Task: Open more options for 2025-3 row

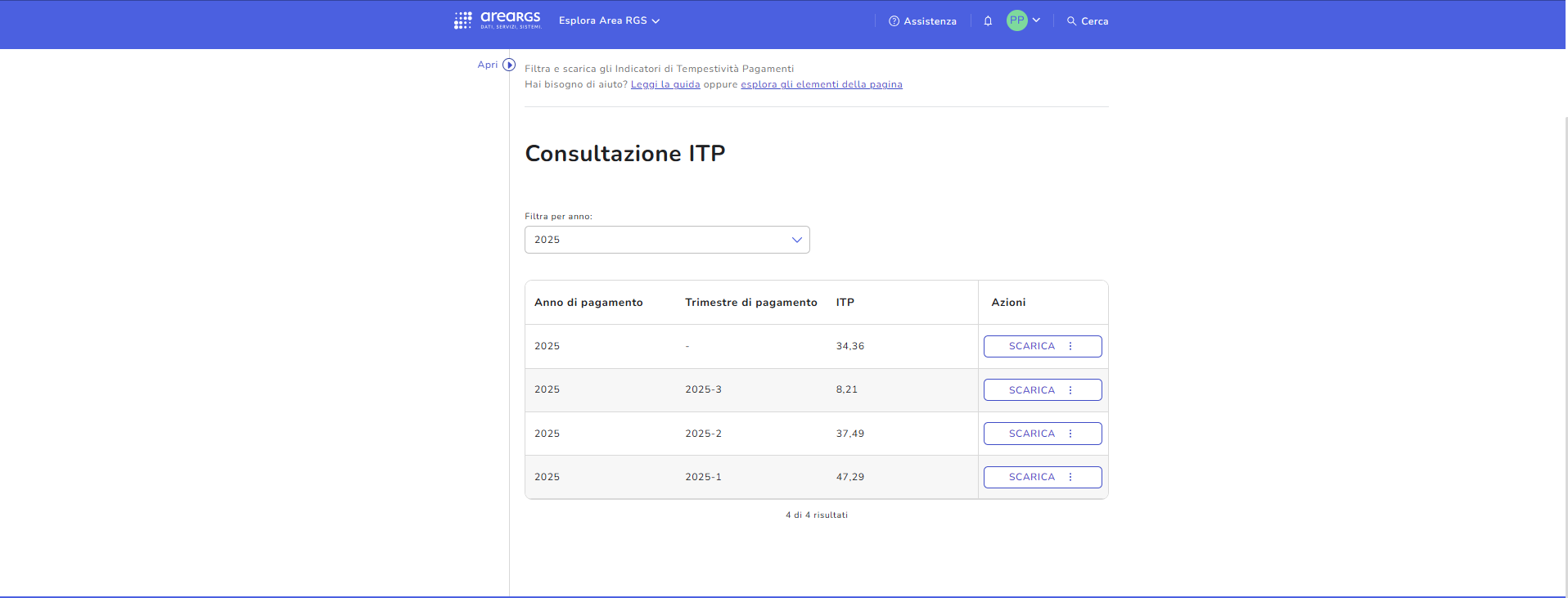Action: pos(1070,390)
